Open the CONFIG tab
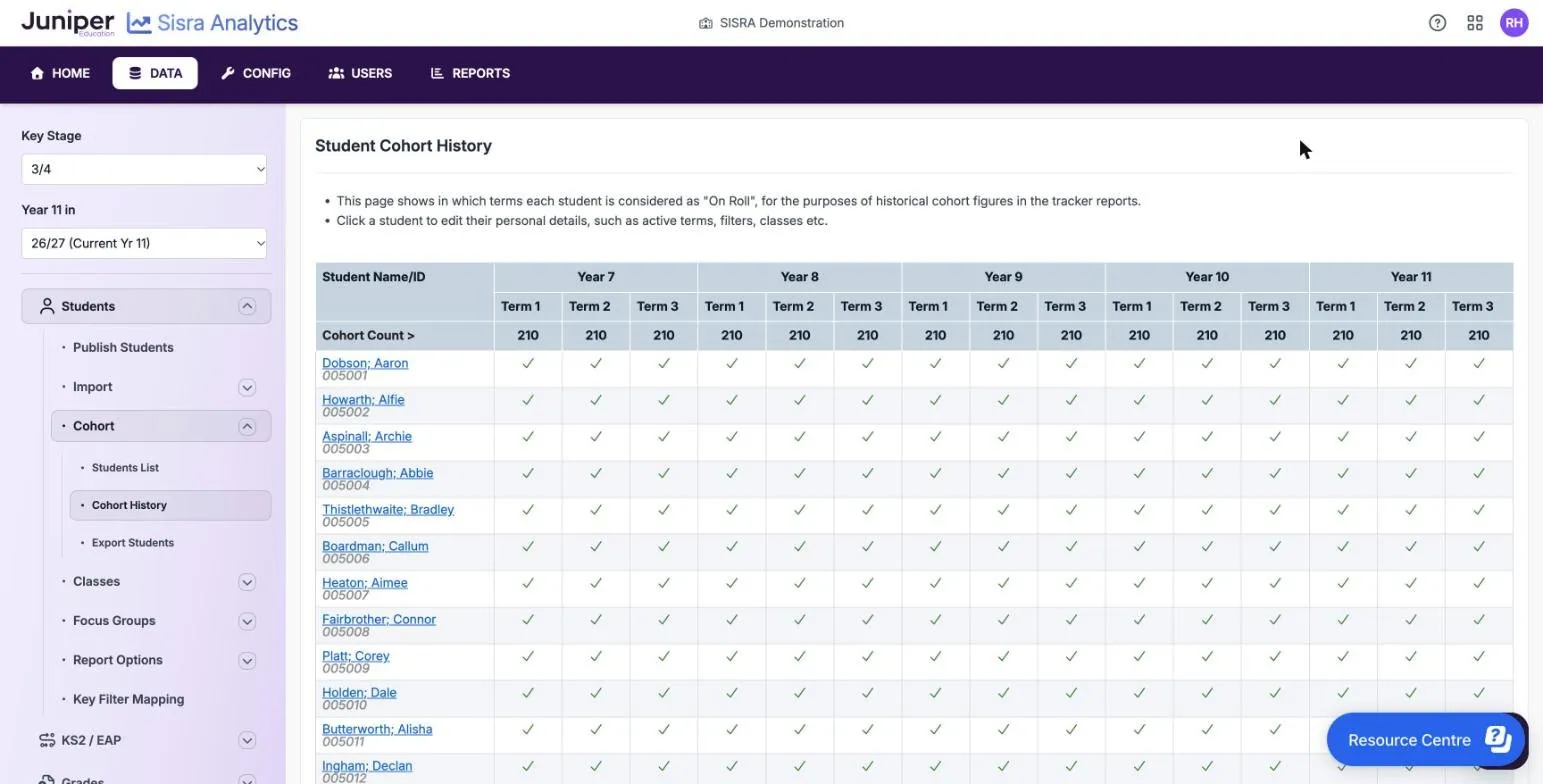1543x784 pixels. [x=256, y=73]
